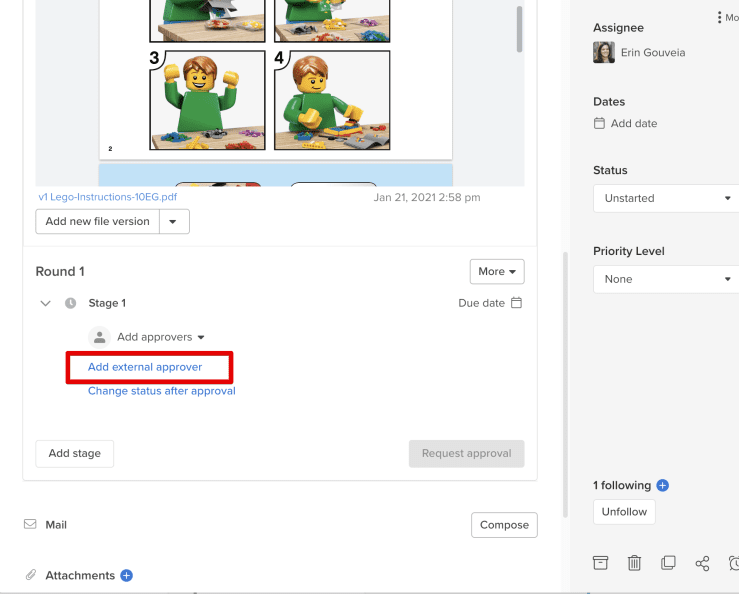The height and width of the screenshot is (594, 739).
Task: Click the share icon
Action: click(x=702, y=563)
